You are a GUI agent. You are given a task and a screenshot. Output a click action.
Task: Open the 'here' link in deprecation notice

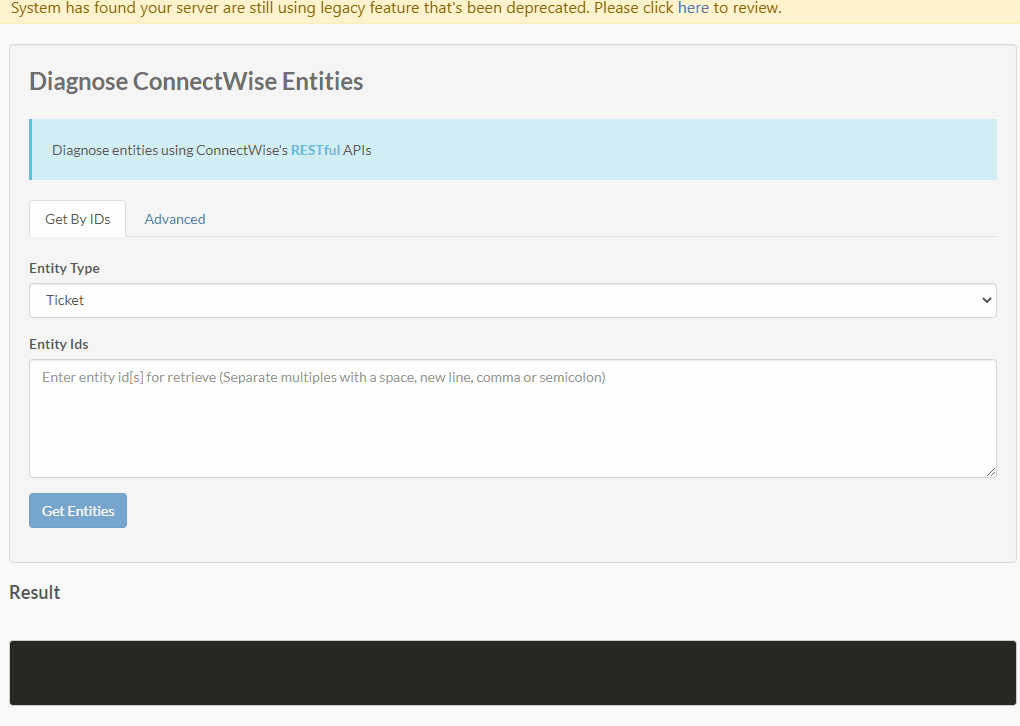[x=693, y=8]
